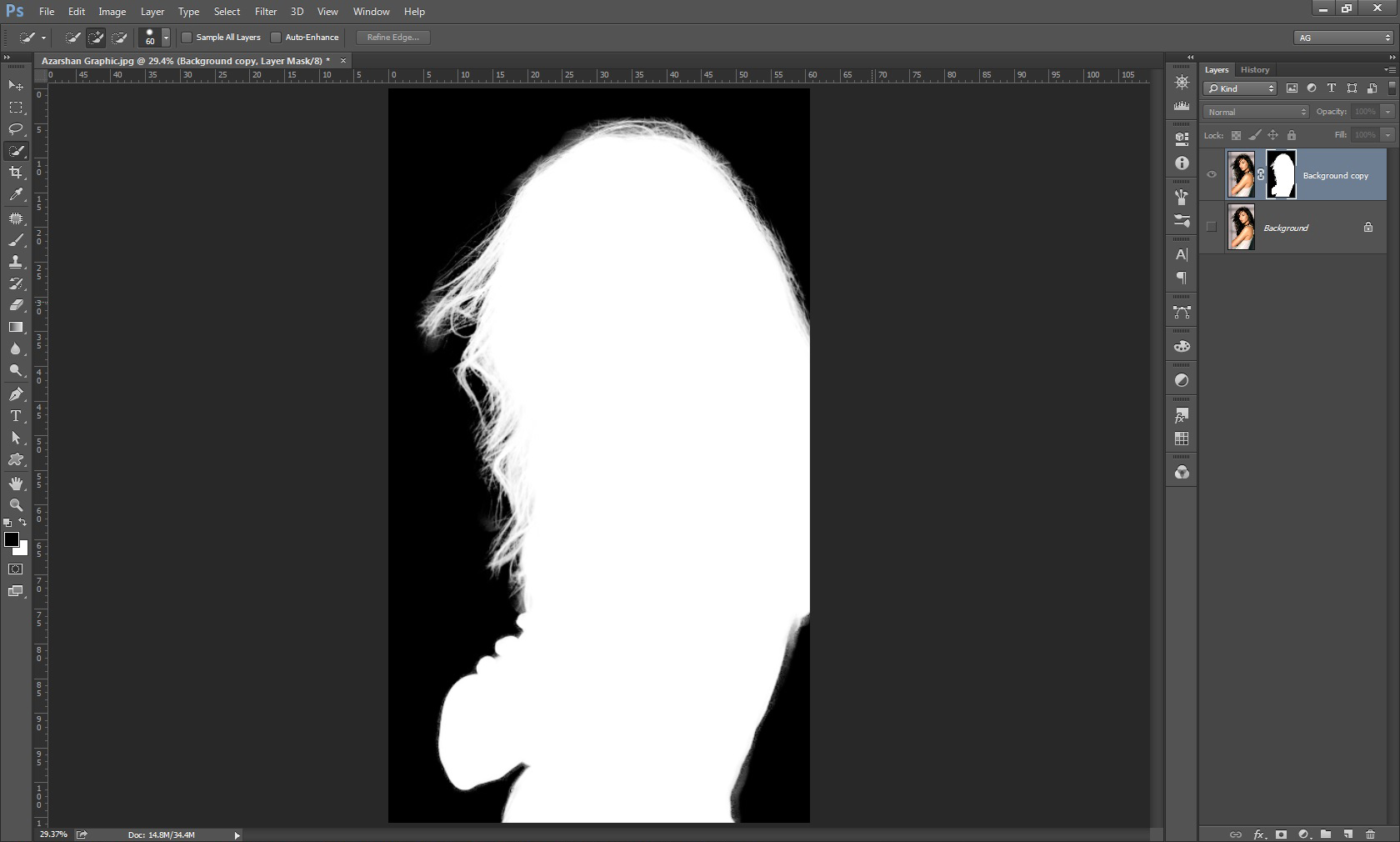
Task: Select the Hand tool
Action: [x=16, y=484]
